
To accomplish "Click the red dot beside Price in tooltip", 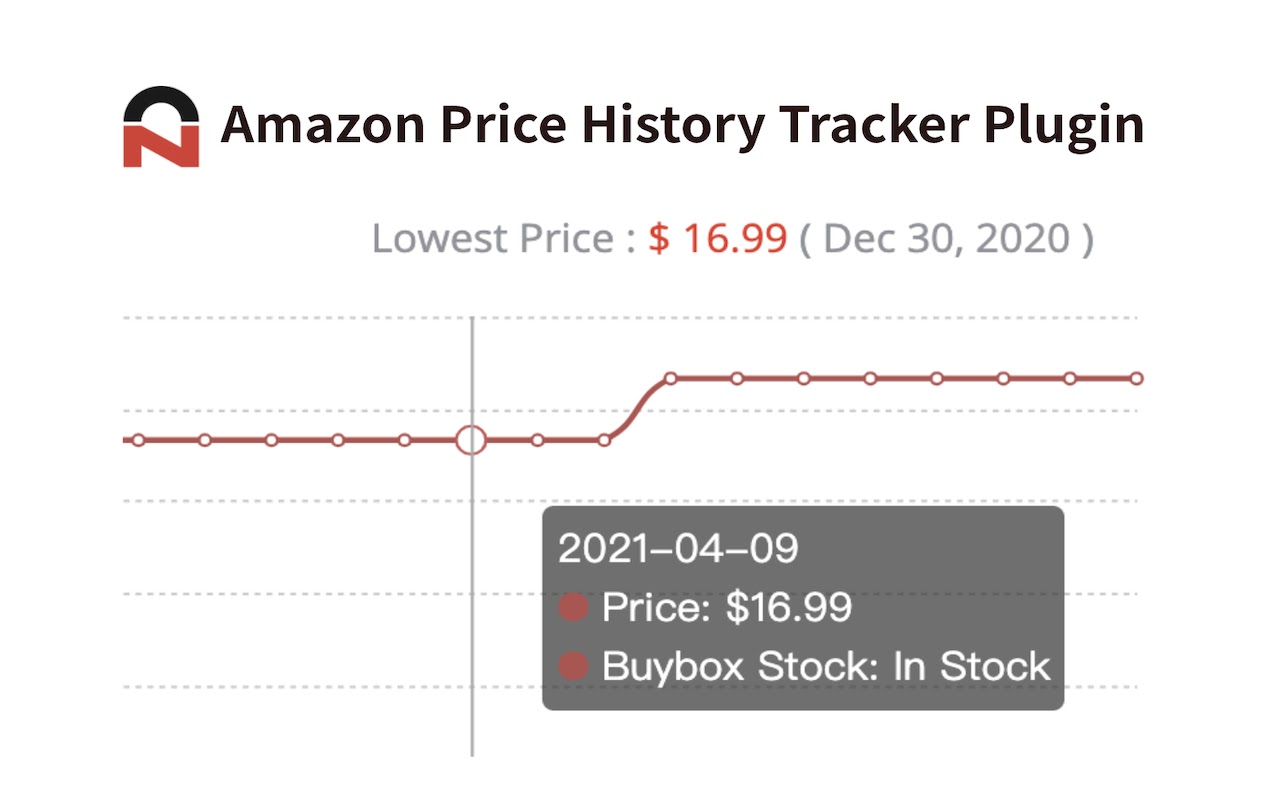I will [x=573, y=607].
